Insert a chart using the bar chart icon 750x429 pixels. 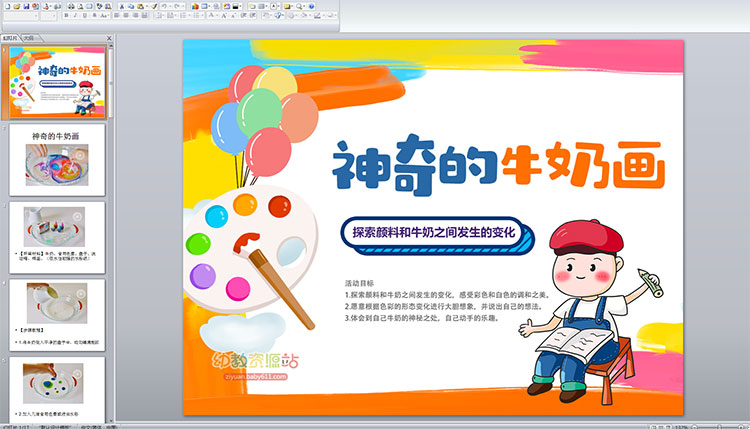195,6
